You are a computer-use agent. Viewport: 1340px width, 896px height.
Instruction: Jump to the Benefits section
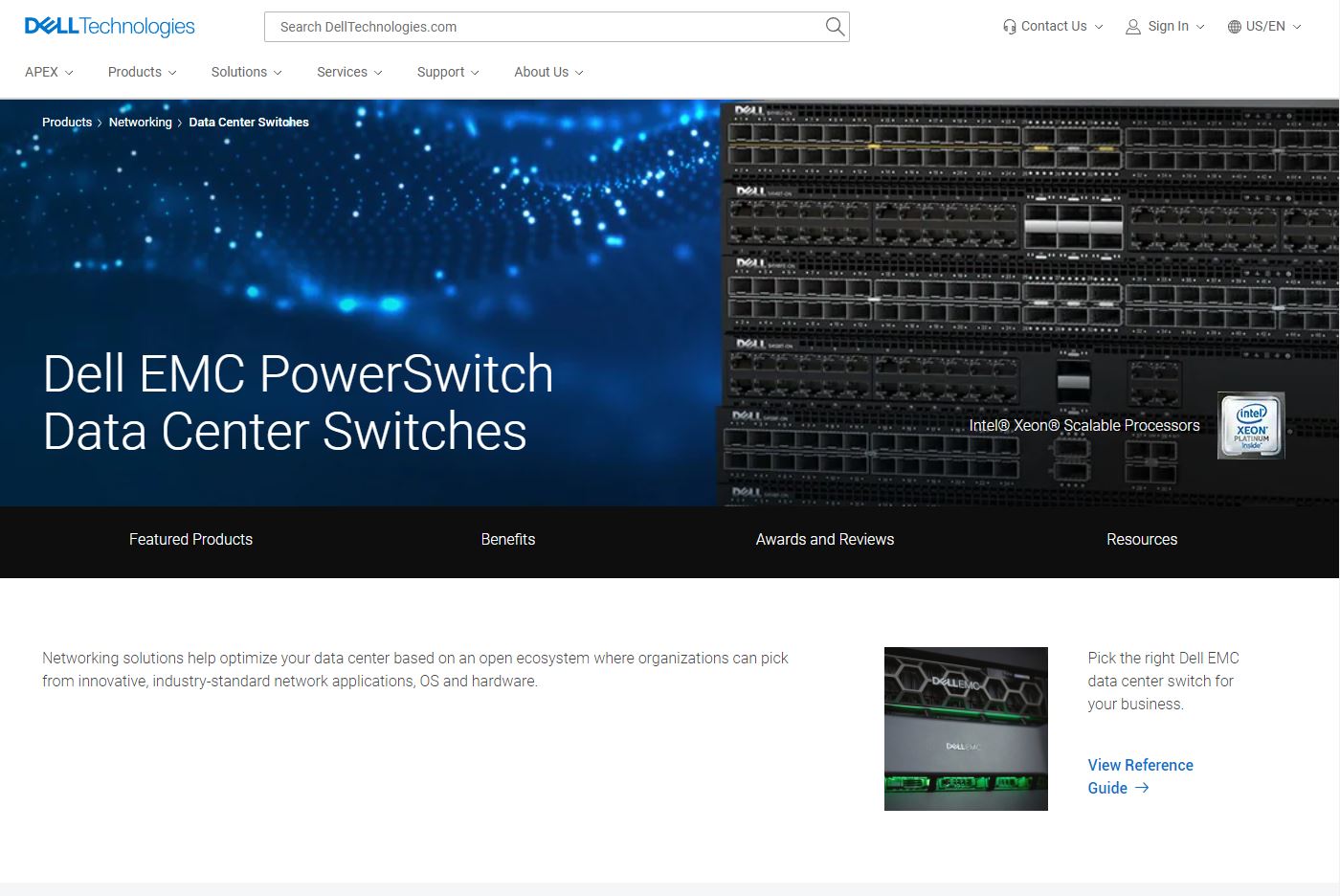click(508, 540)
